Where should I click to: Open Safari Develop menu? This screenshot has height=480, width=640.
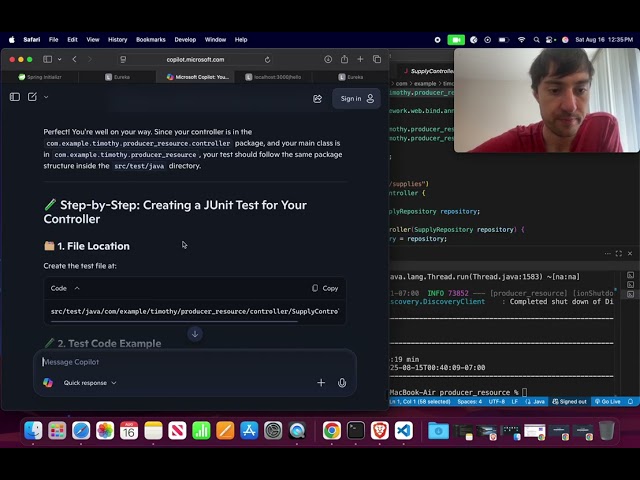click(185, 40)
